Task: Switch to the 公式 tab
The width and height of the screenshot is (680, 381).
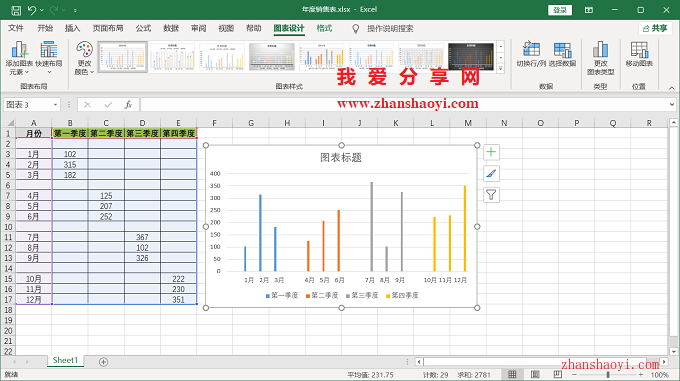Action: point(143,28)
